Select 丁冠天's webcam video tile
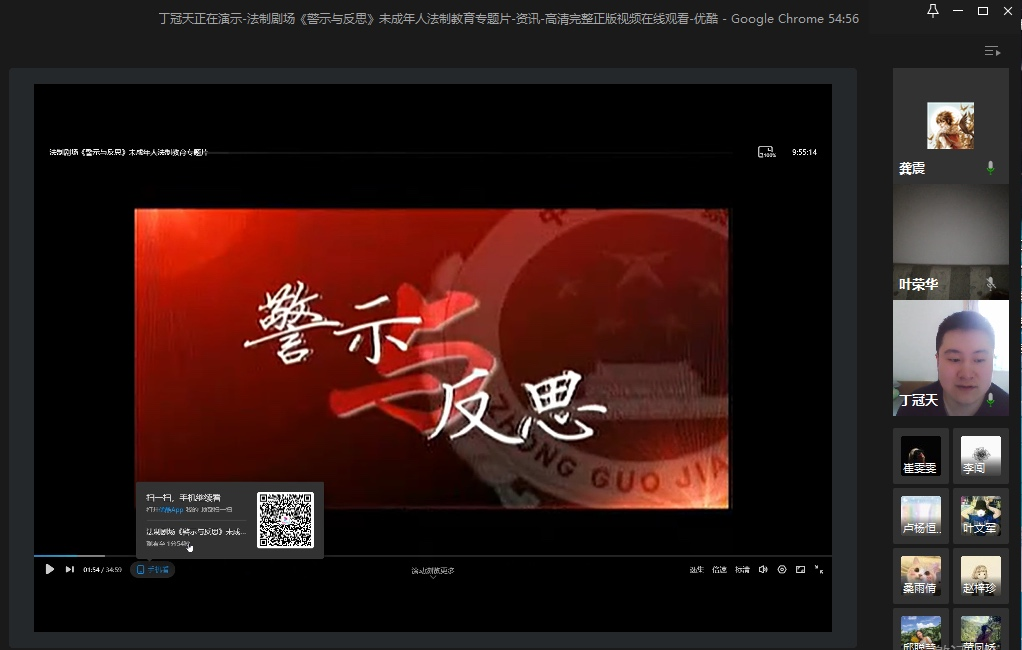The width and height of the screenshot is (1022, 650). (950, 358)
